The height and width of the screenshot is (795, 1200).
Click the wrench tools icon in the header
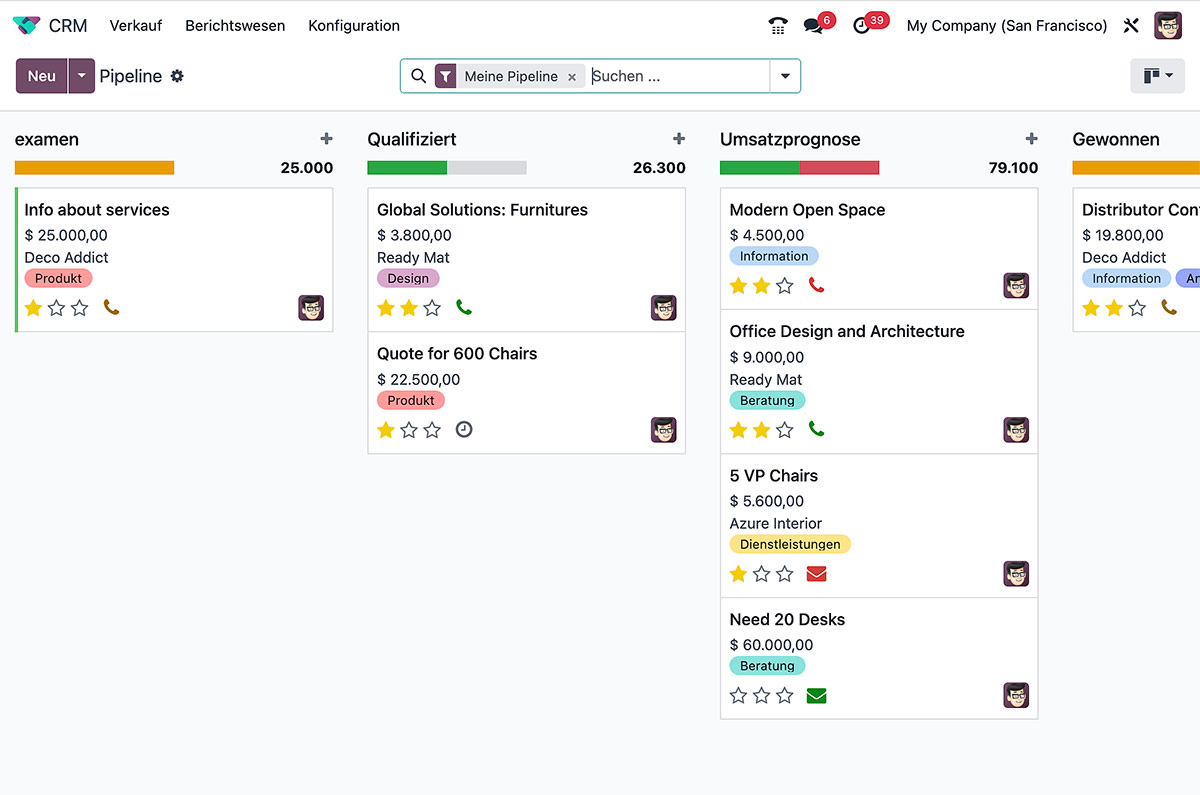click(x=1130, y=25)
